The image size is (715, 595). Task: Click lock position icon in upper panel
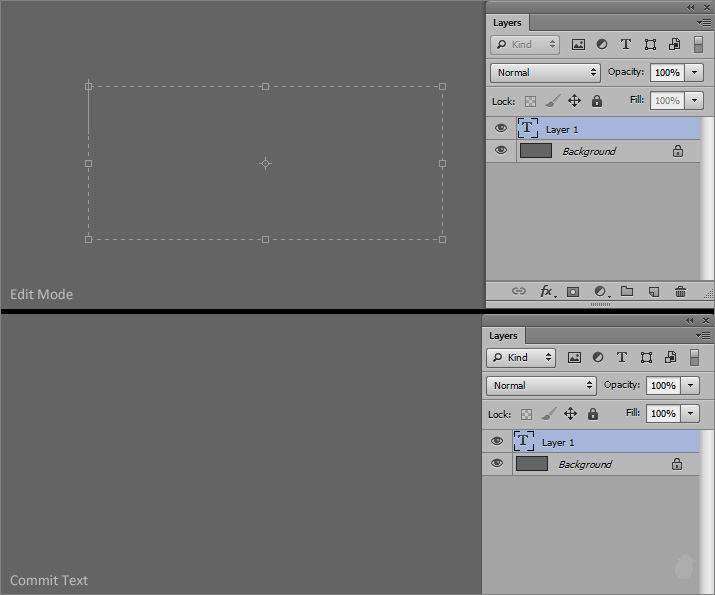pyautogui.click(x=574, y=101)
